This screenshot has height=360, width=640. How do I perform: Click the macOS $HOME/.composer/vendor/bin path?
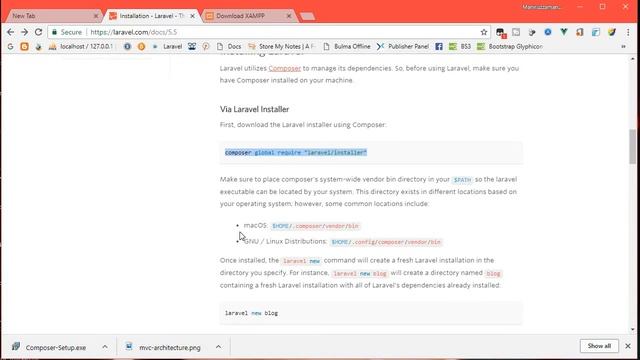(315, 226)
